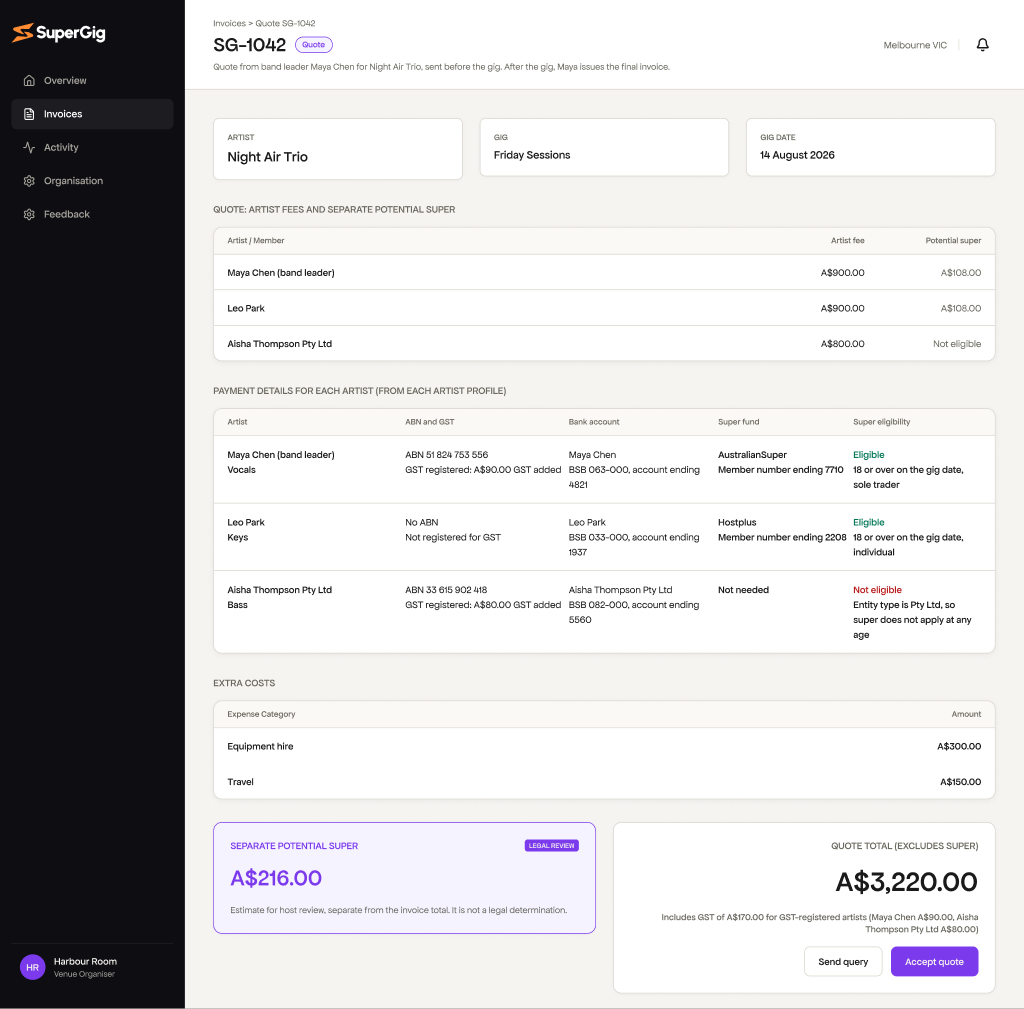Click the A$216.00 potential super amount
This screenshot has width=1024, height=1009.
276,878
